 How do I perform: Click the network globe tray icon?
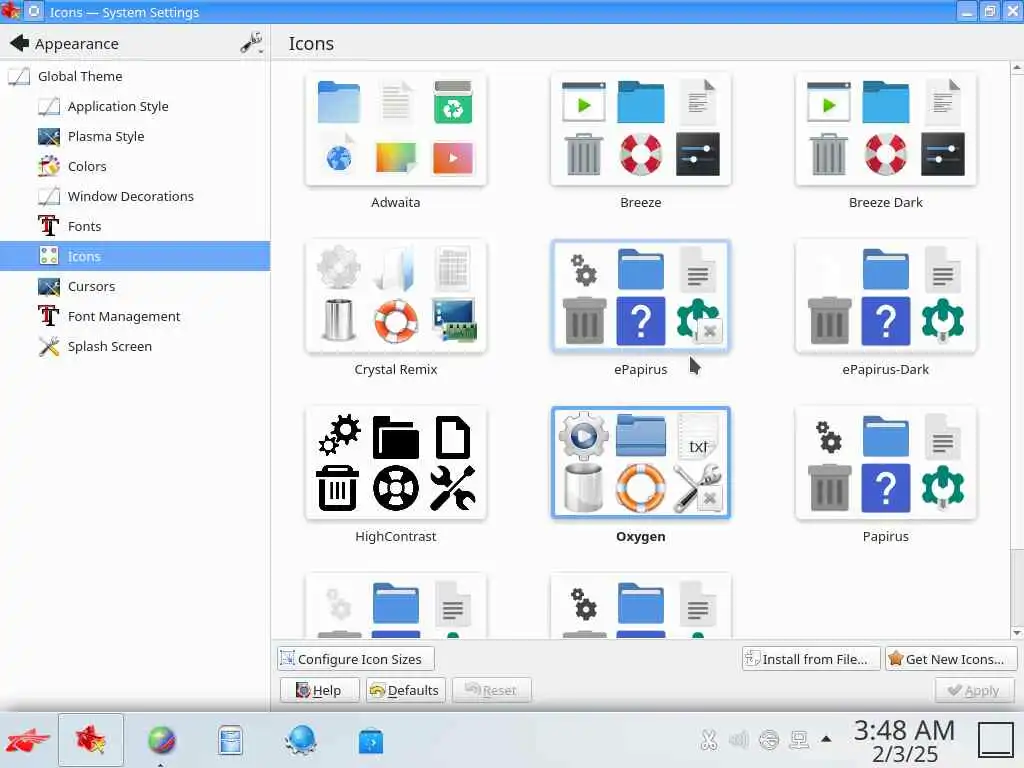point(769,739)
